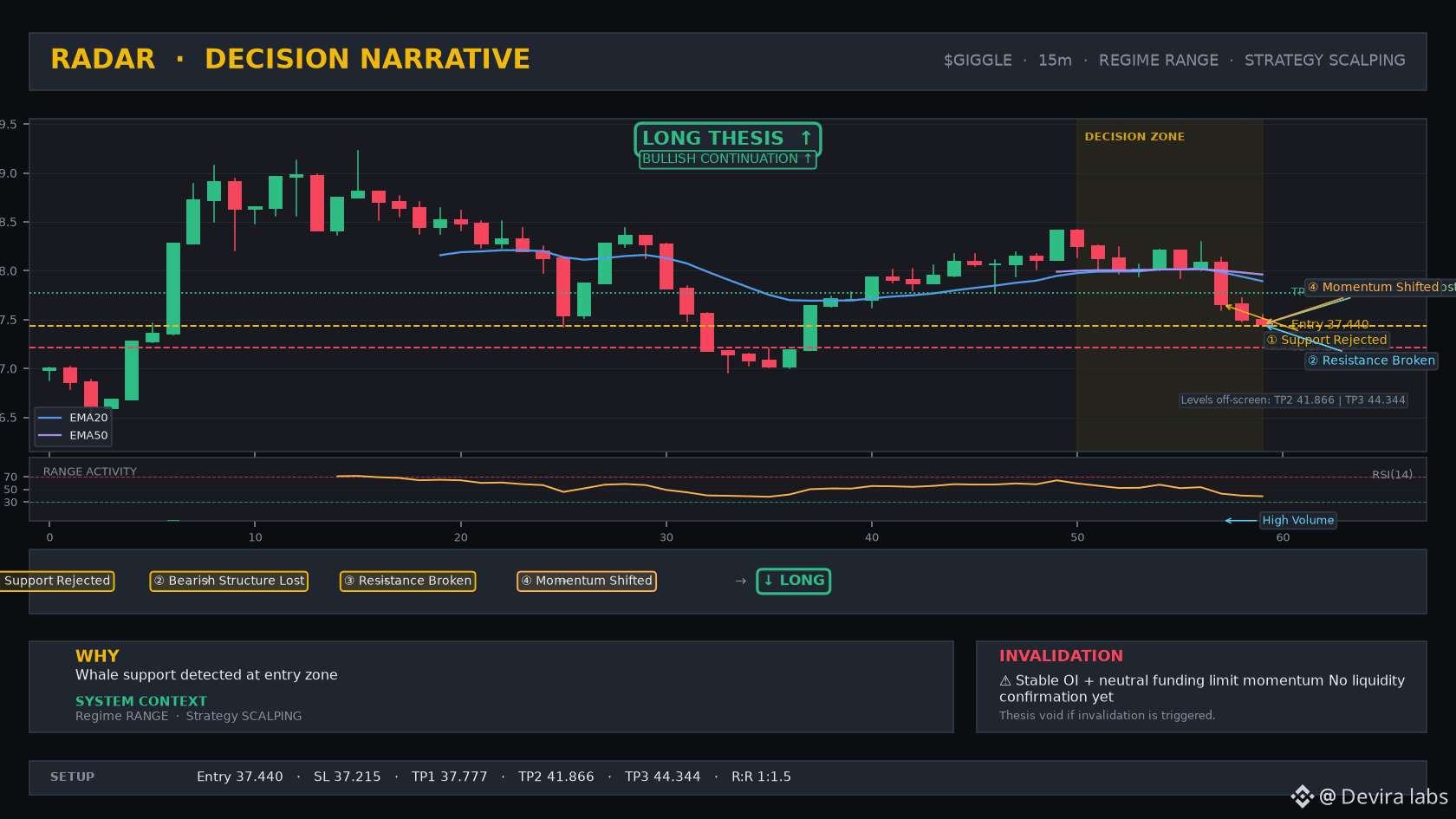1456x819 pixels.
Task: Click Entry 37.440 in the Setup row
Action: pos(239,777)
